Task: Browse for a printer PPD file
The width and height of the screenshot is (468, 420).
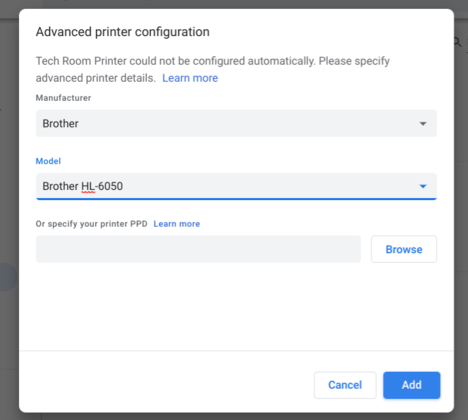Action: [x=404, y=249]
